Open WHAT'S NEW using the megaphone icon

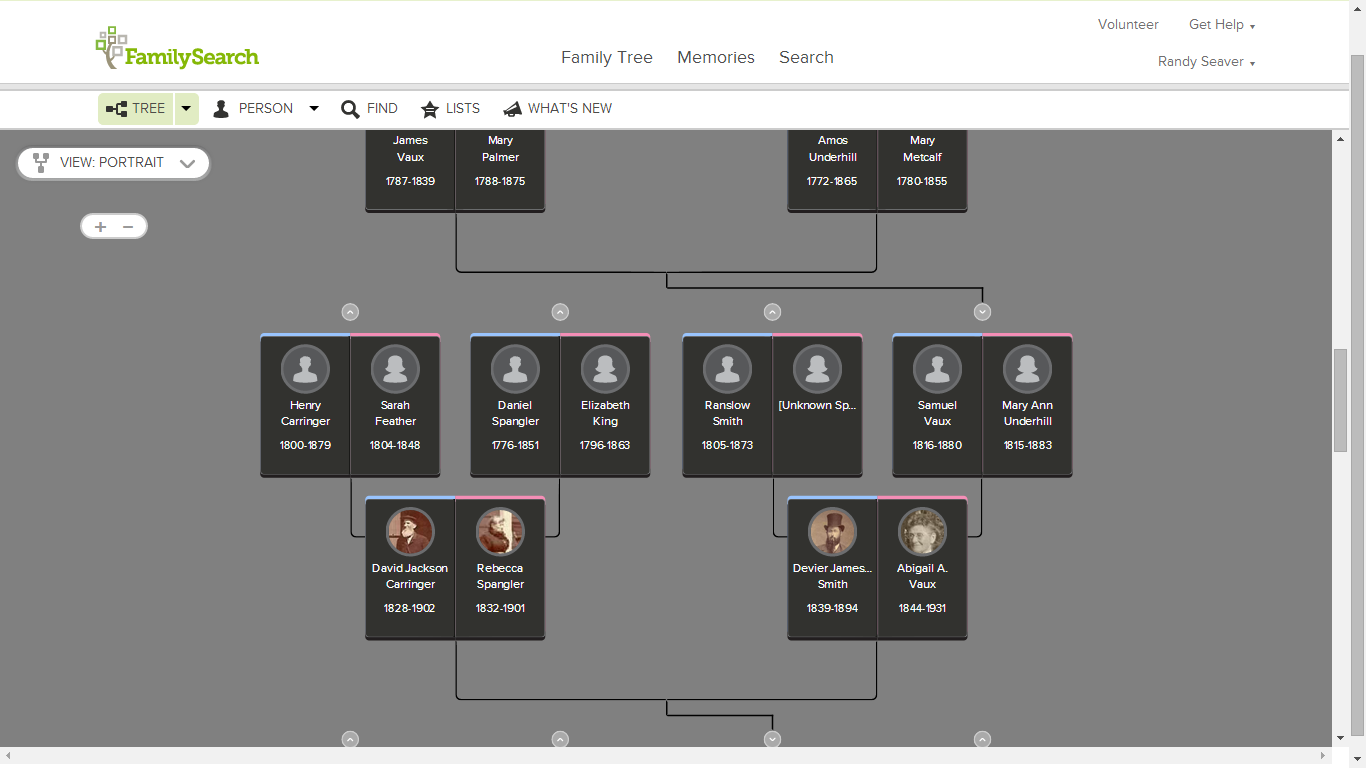(x=513, y=108)
